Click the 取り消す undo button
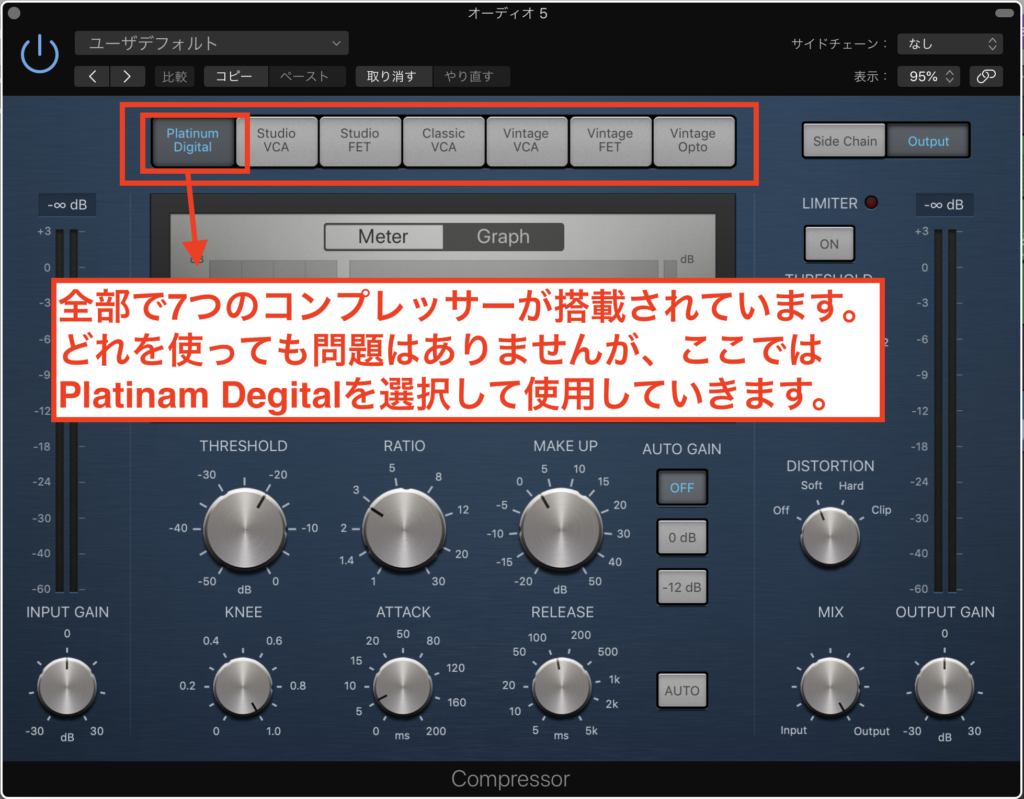This screenshot has height=799, width=1024. click(x=392, y=76)
